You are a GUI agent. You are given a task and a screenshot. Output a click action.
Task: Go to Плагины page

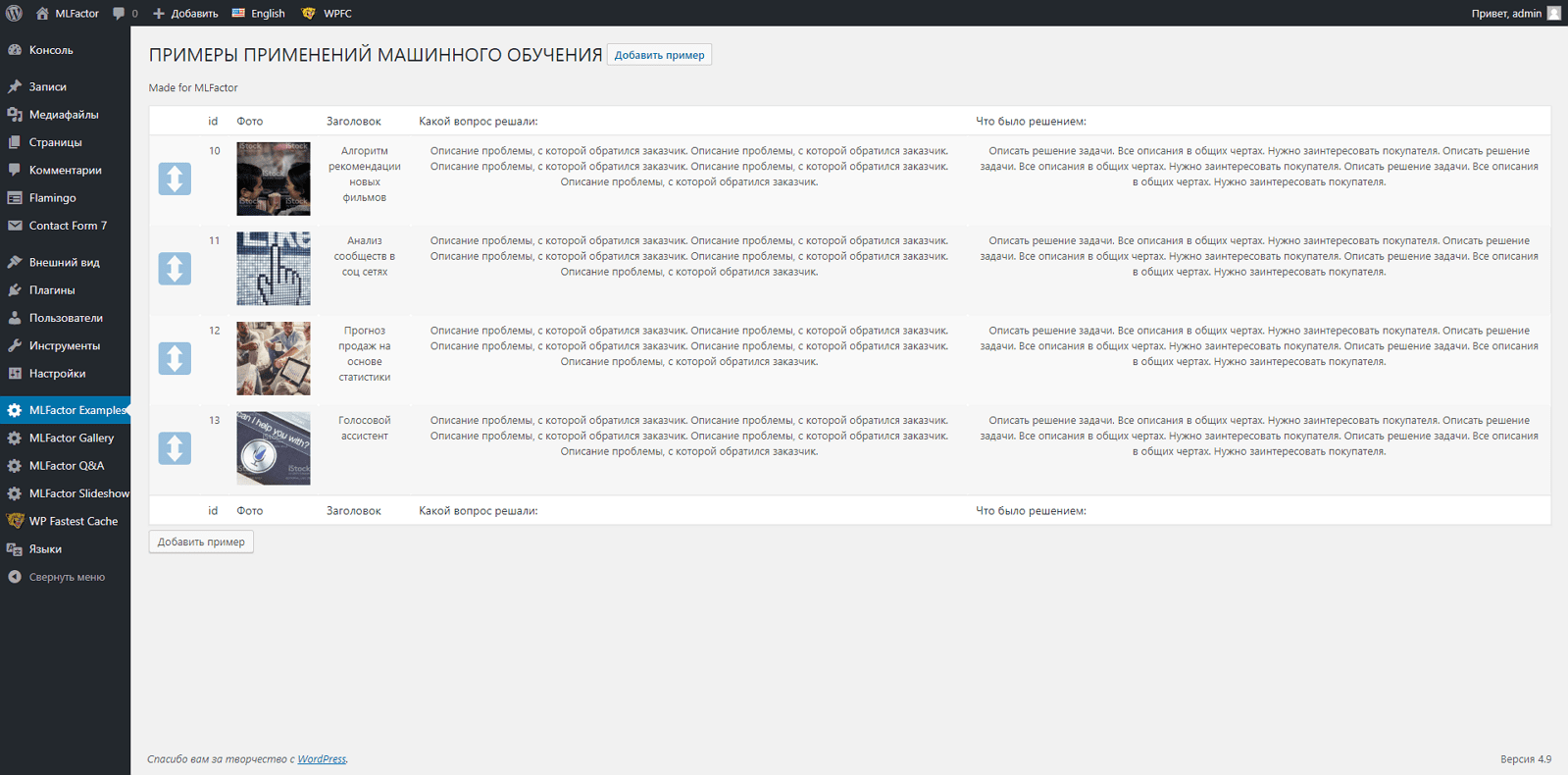pyautogui.click(x=65, y=290)
